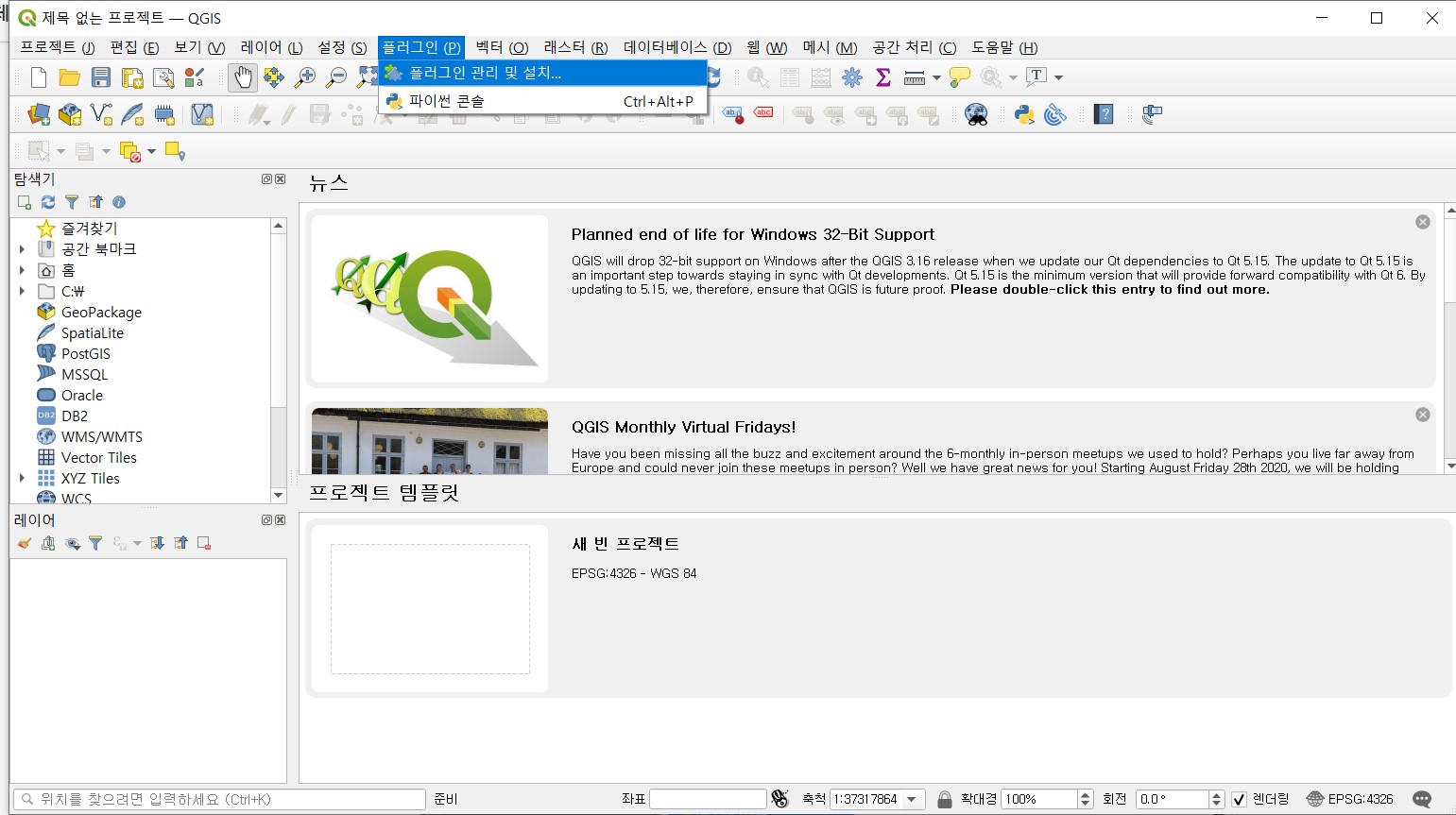Select the GeoPackage item in Browser

pos(100,312)
